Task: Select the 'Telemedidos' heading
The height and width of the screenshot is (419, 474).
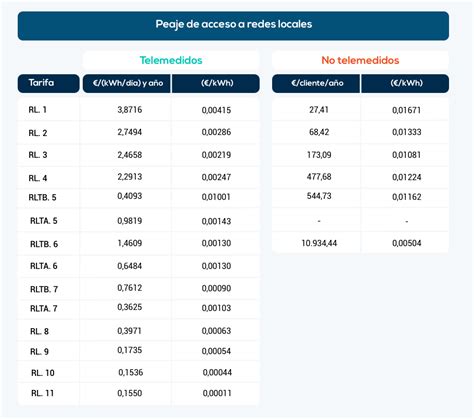Action: pos(171,60)
